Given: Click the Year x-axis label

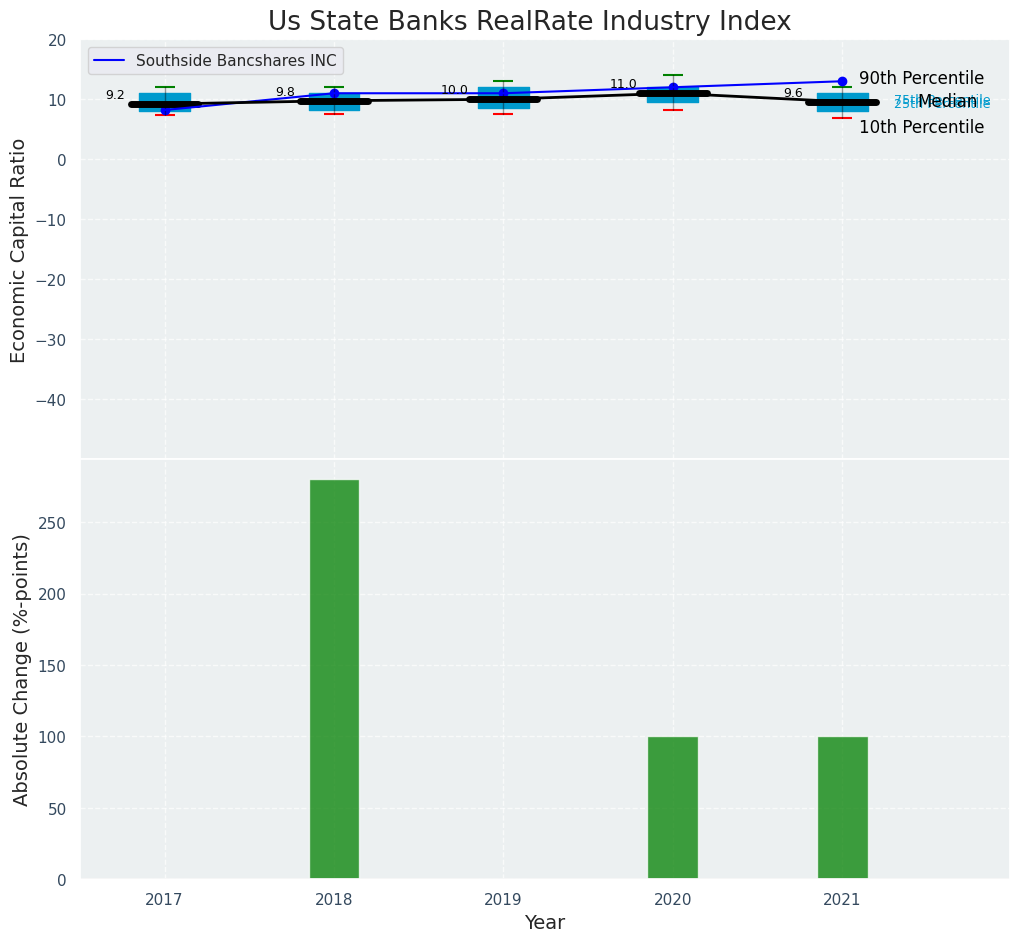Looking at the screenshot, I should 544,923.
